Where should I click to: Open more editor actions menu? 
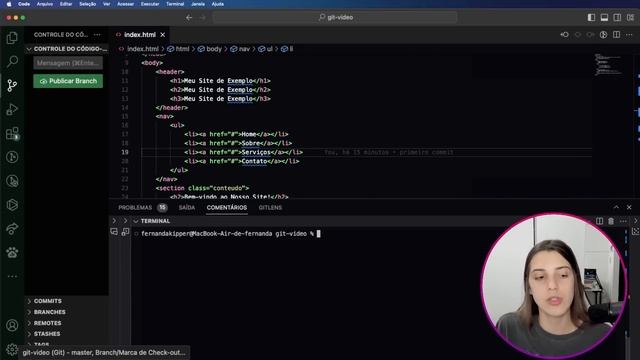click(629, 35)
